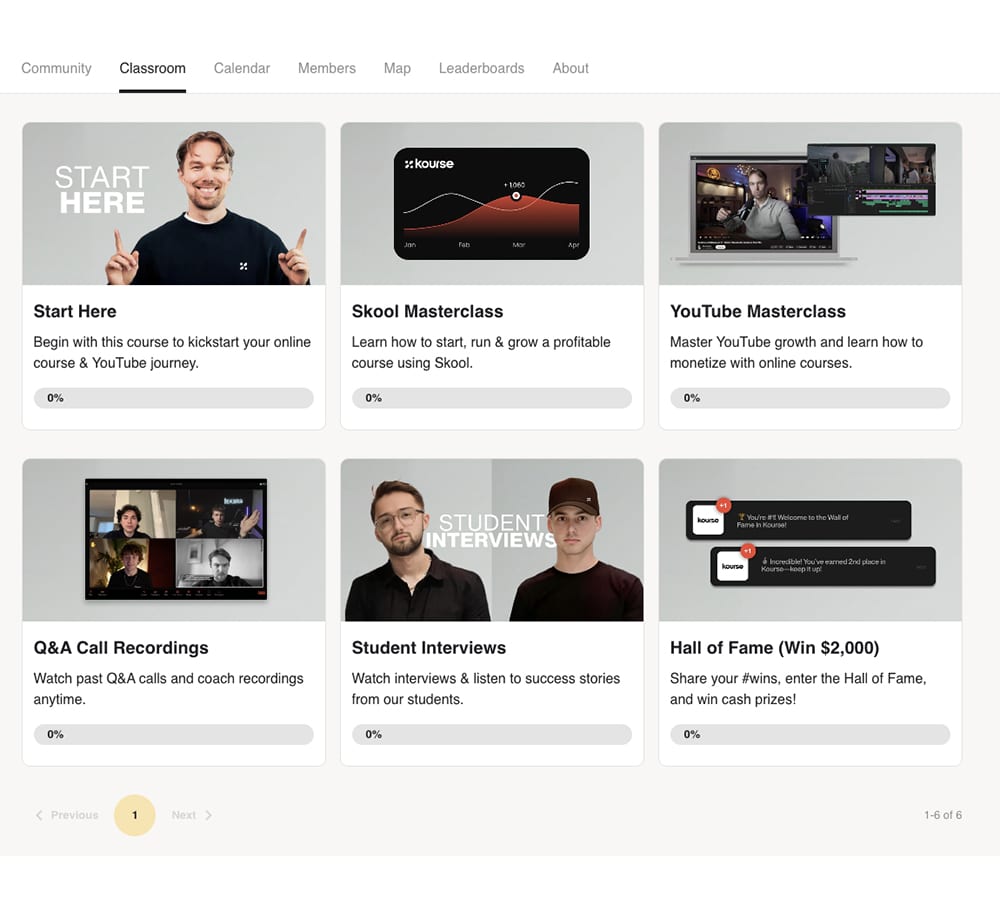
Task: Click 'Watch past Q&A calls' description text
Action: [168, 688]
